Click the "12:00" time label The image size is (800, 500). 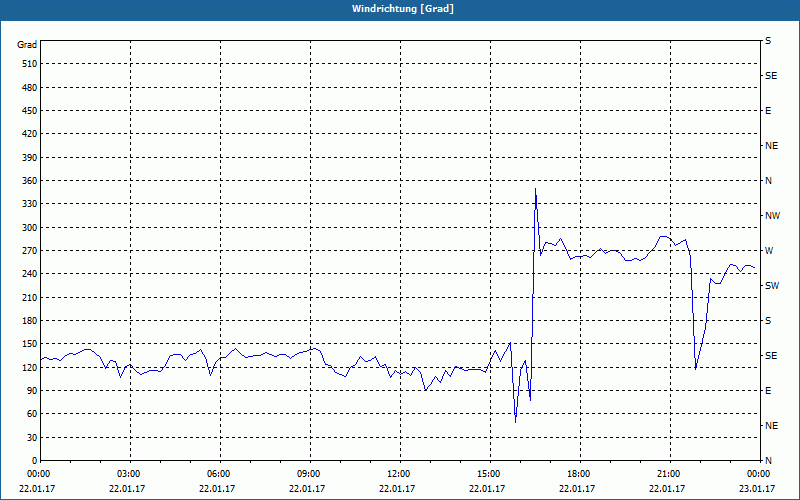pyautogui.click(x=401, y=474)
